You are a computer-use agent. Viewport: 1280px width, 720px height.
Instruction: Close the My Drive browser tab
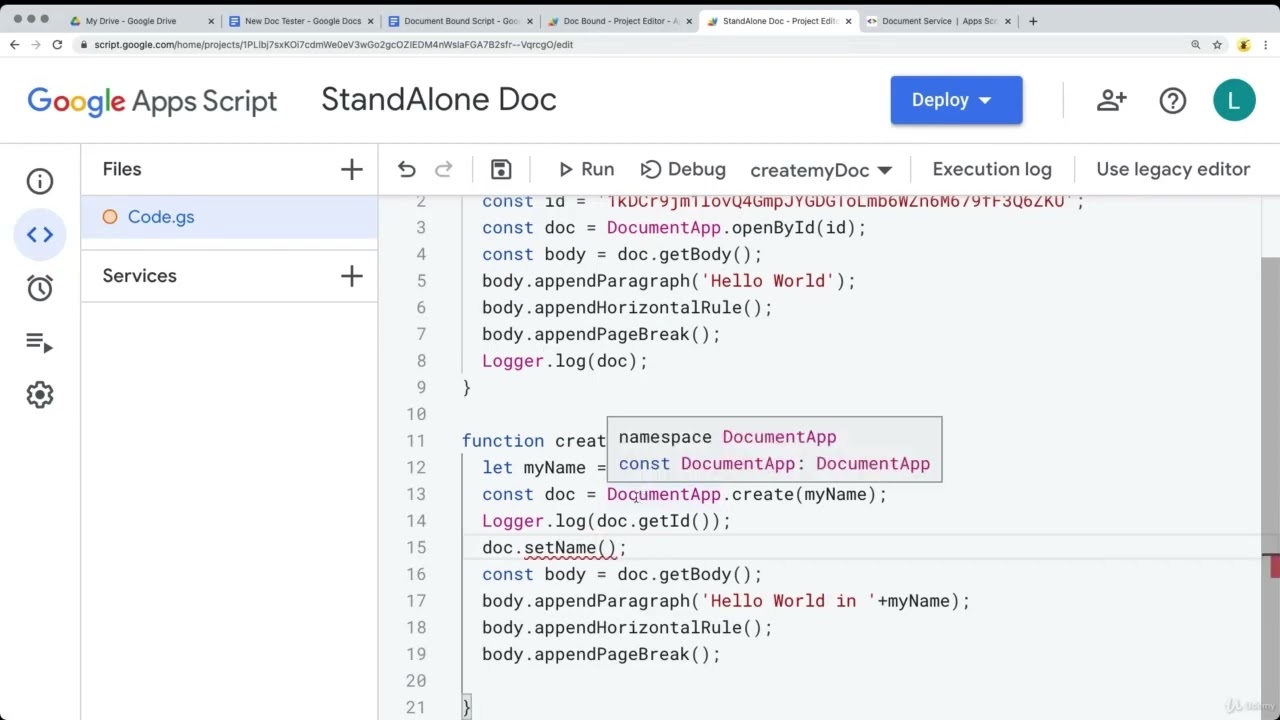pos(211,21)
